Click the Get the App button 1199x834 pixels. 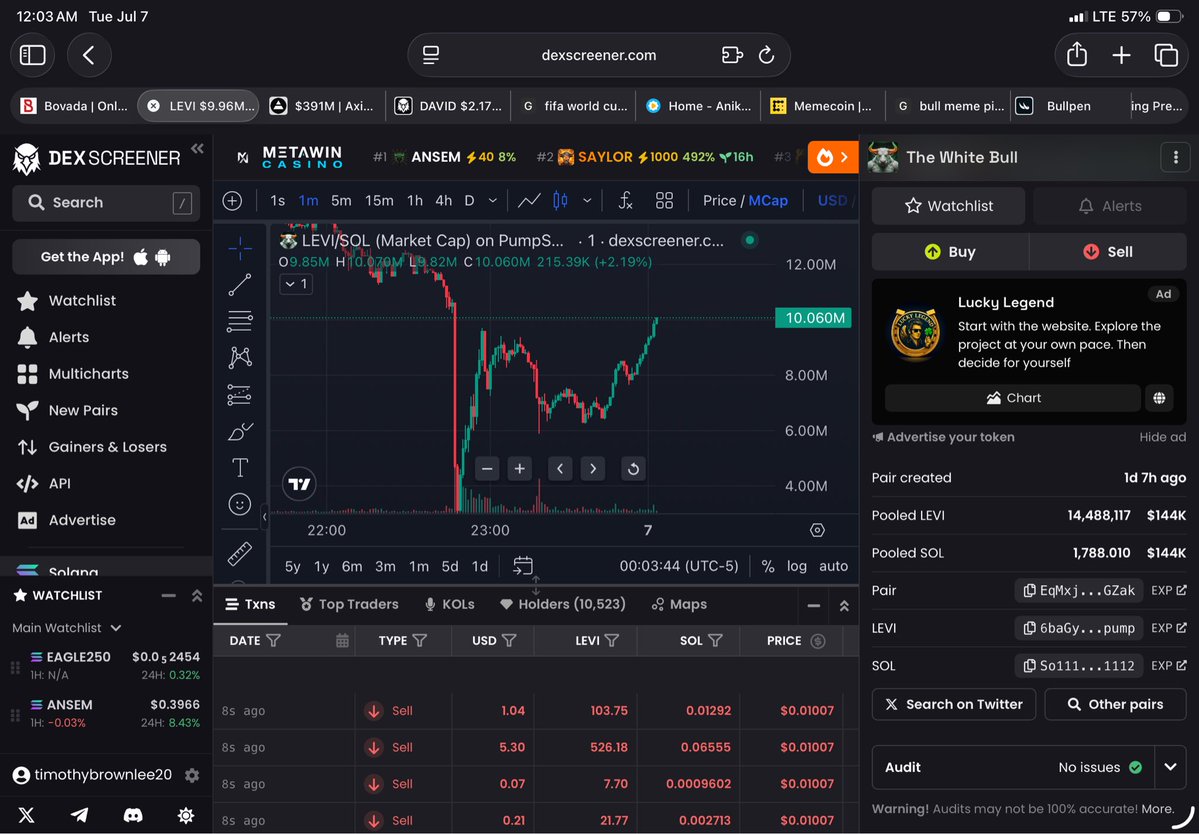tap(106, 257)
